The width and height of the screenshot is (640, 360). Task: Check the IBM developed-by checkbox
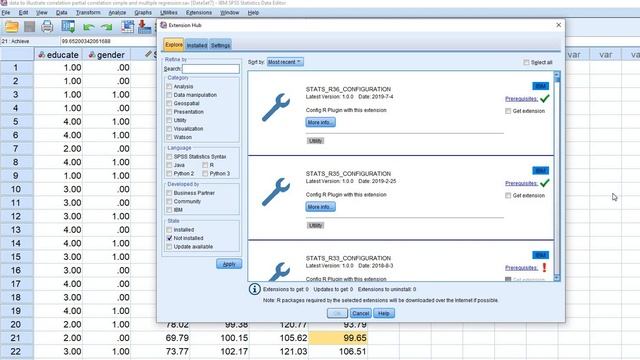tap(169, 210)
